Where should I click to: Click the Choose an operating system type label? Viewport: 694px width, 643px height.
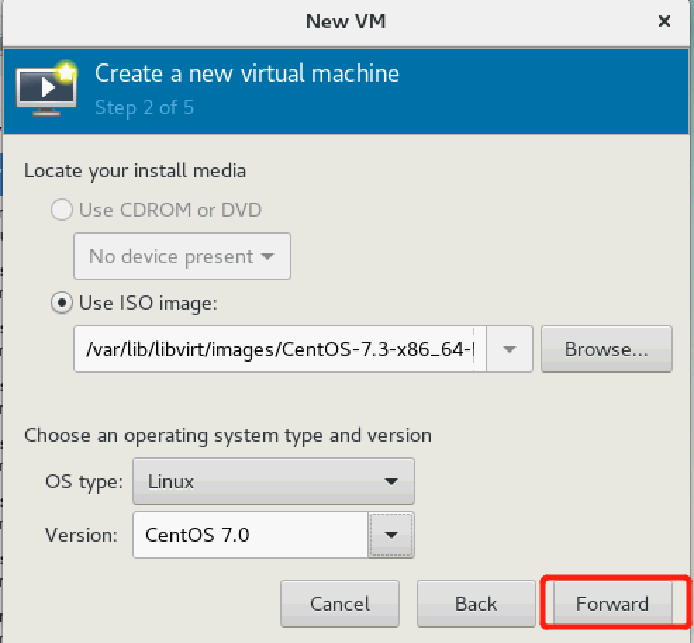click(228, 436)
